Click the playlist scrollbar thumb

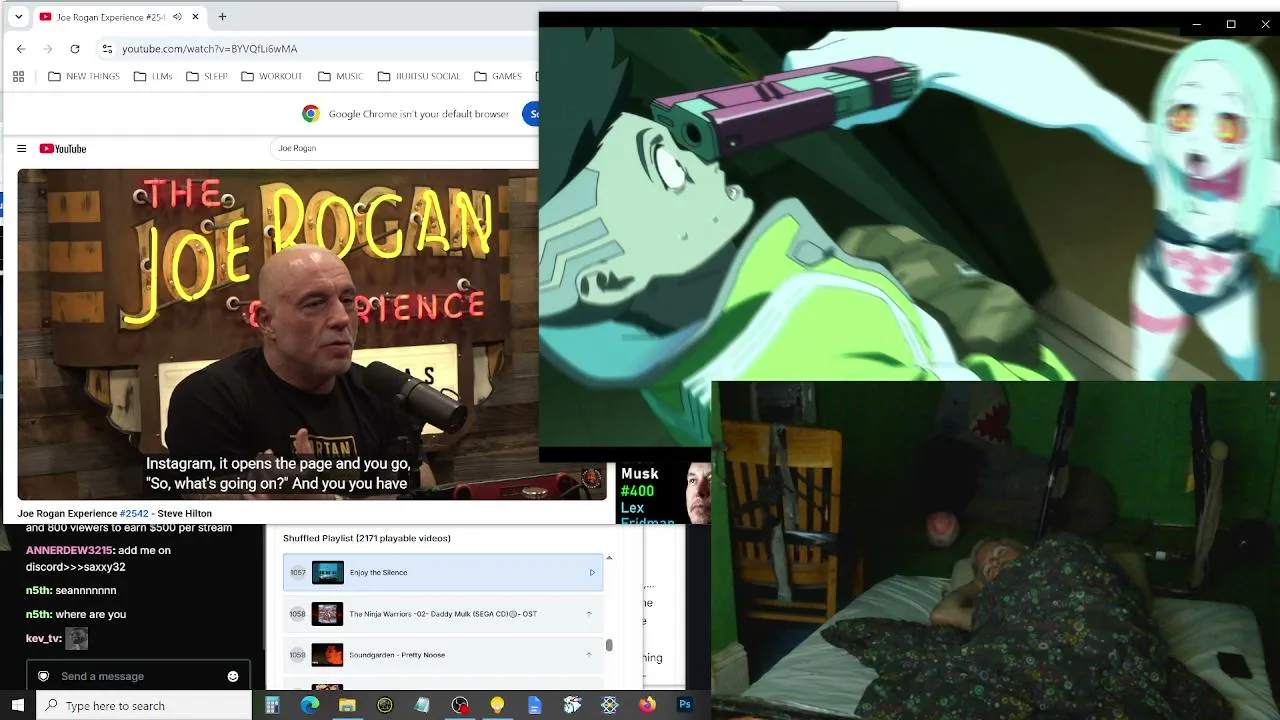pos(609,645)
